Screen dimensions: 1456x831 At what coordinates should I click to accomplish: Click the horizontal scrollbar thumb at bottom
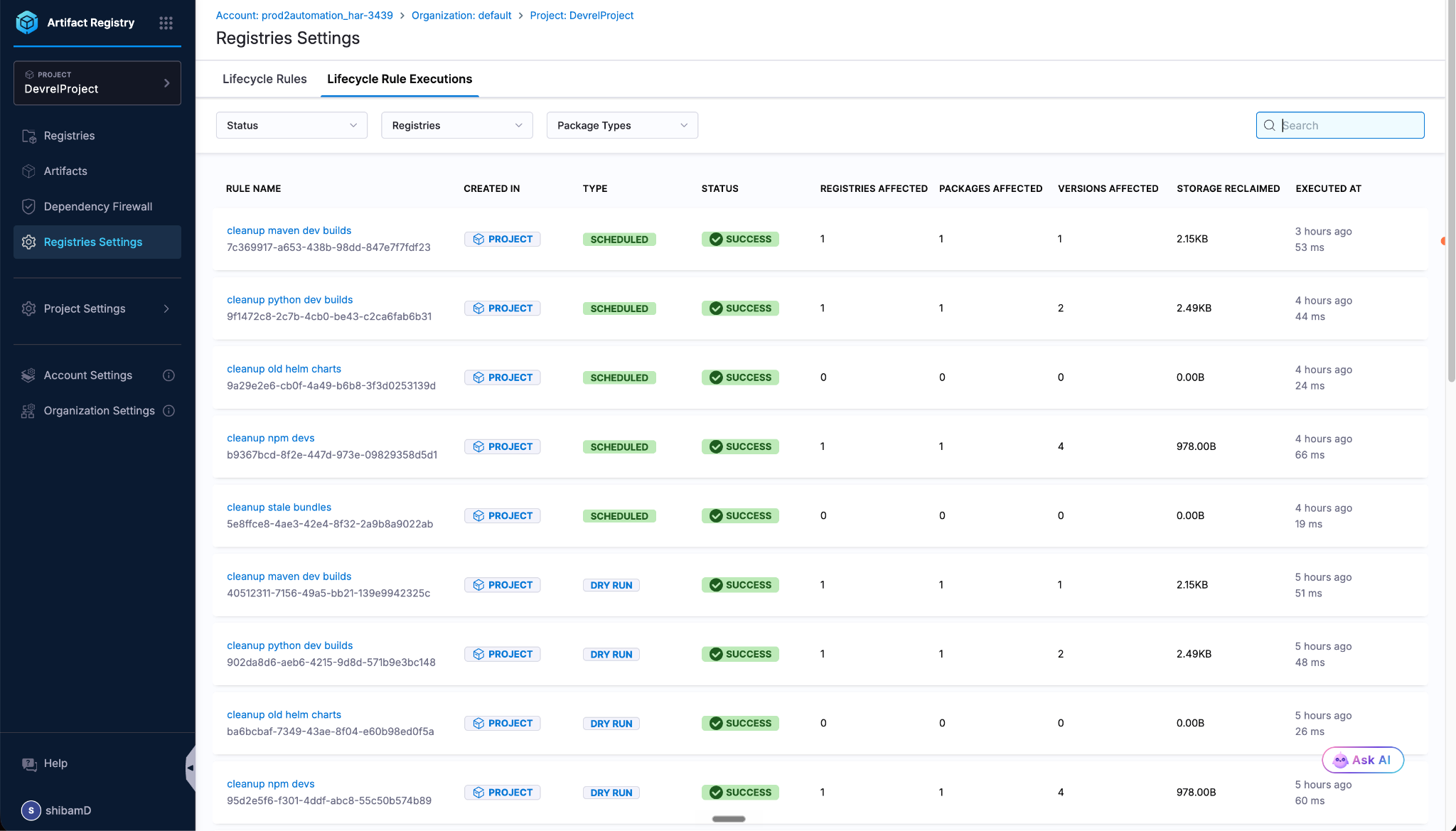click(x=729, y=819)
